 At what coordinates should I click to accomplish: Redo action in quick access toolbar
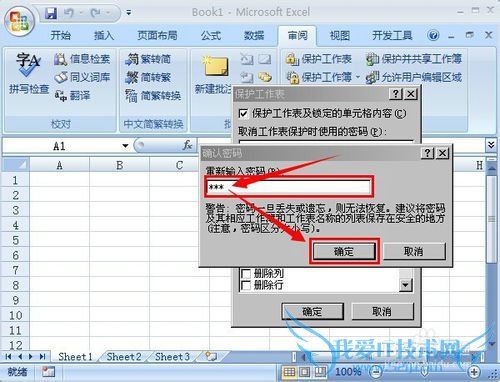(x=96, y=13)
